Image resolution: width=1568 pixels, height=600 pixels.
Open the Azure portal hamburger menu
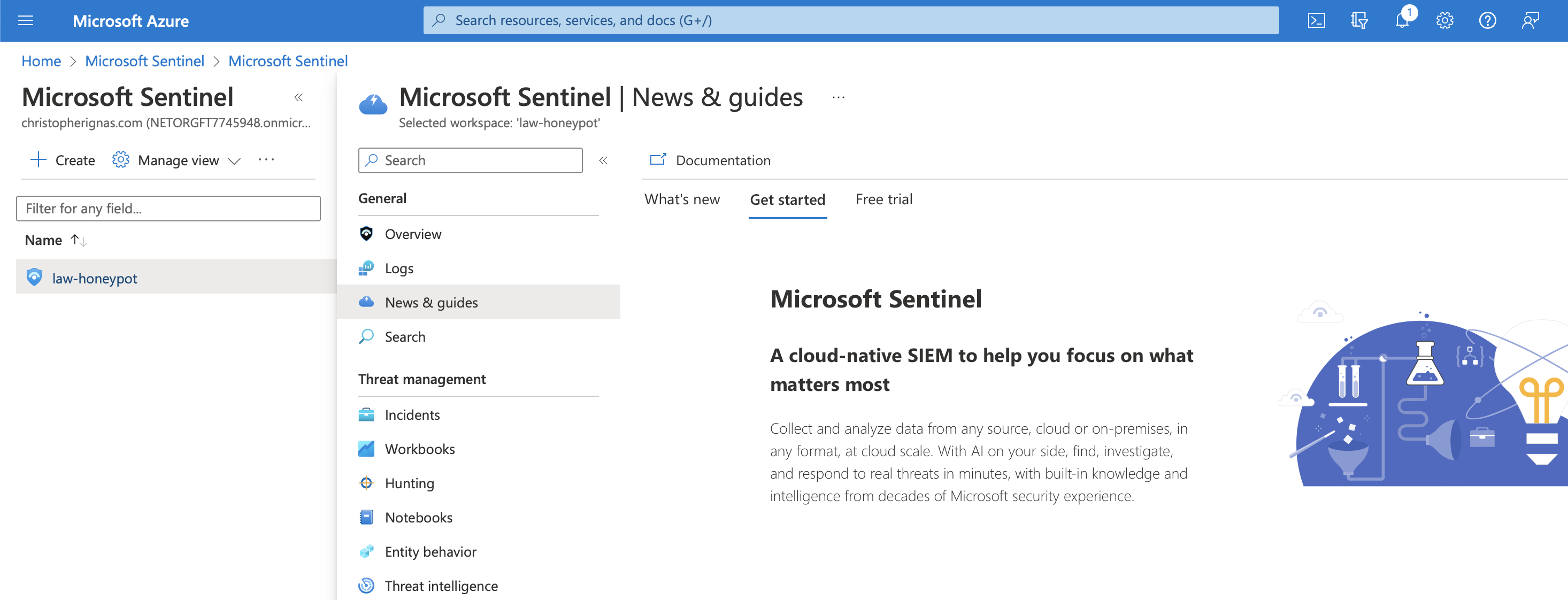(x=26, y=21)
